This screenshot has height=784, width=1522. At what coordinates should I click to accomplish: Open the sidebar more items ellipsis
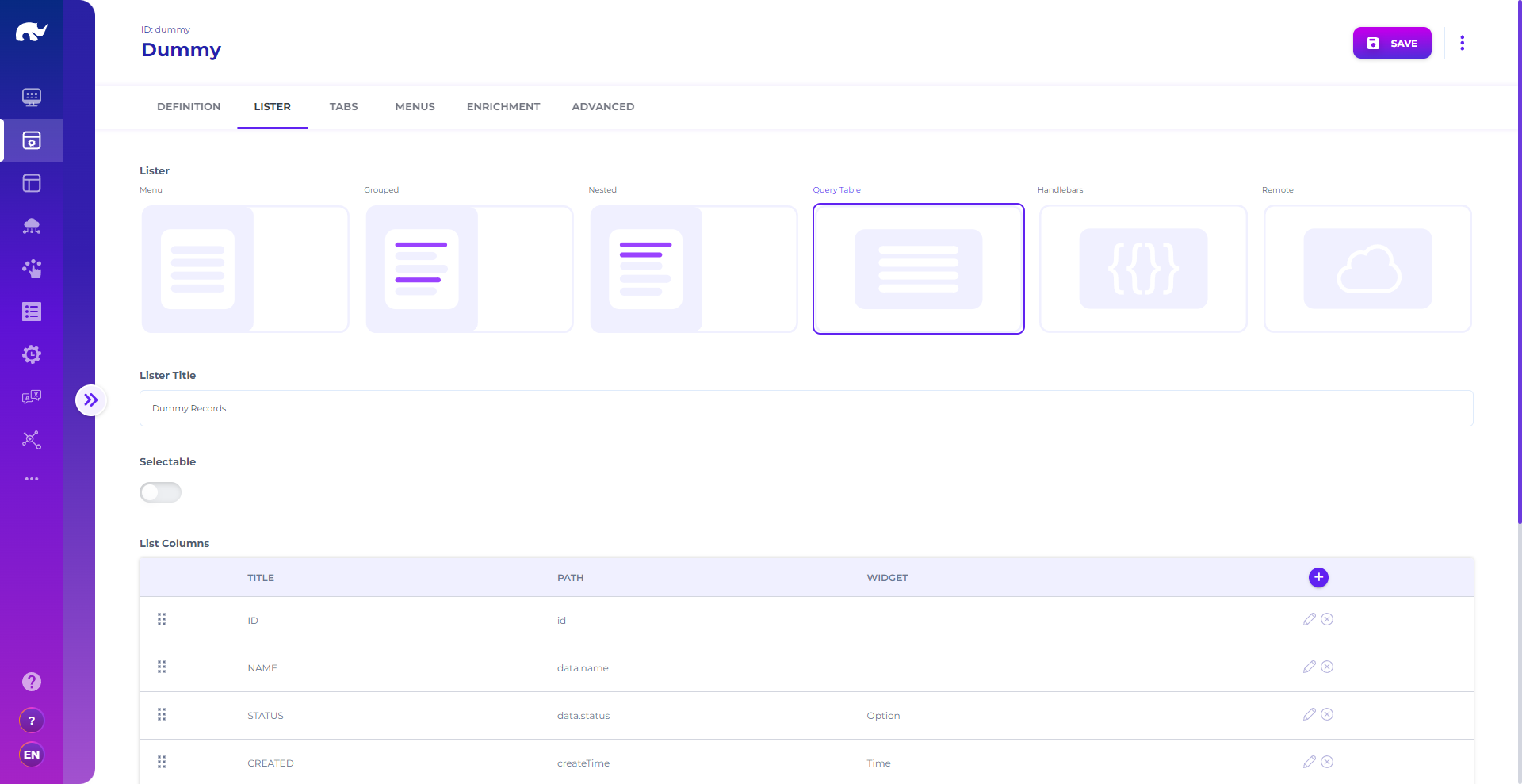[32, 479]
